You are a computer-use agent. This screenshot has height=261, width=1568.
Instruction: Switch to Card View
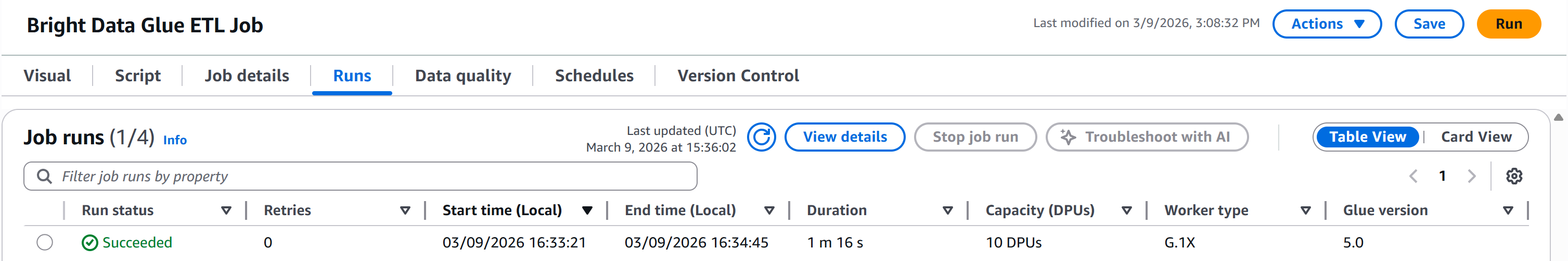coord(1475,137)
